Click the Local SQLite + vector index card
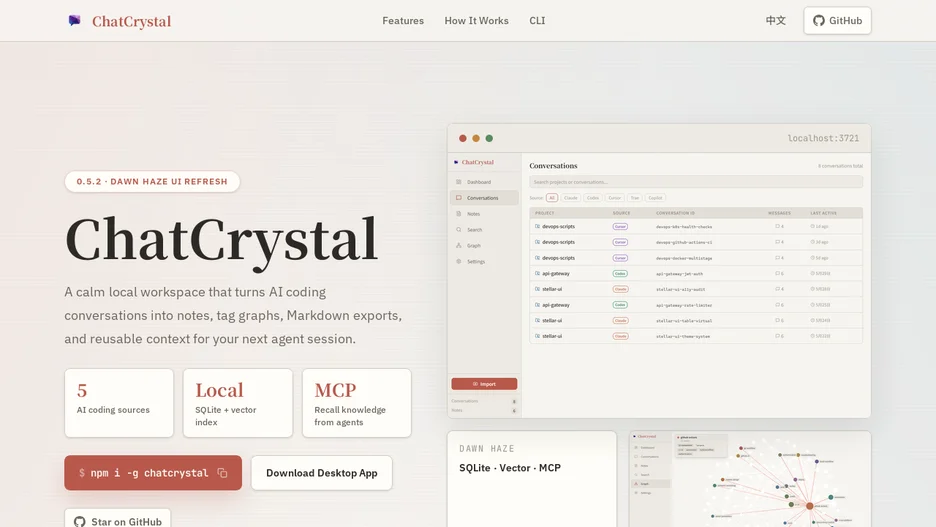936x527 pixels. click(238, 403)
